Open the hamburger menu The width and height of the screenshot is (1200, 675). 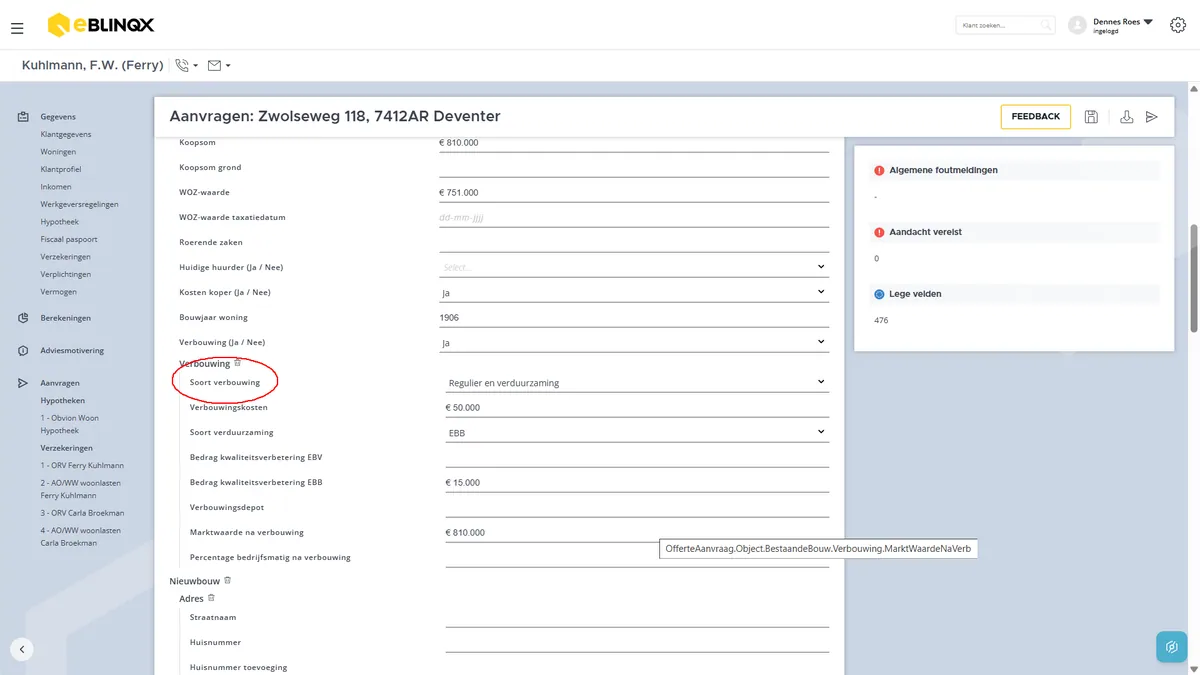17,29
